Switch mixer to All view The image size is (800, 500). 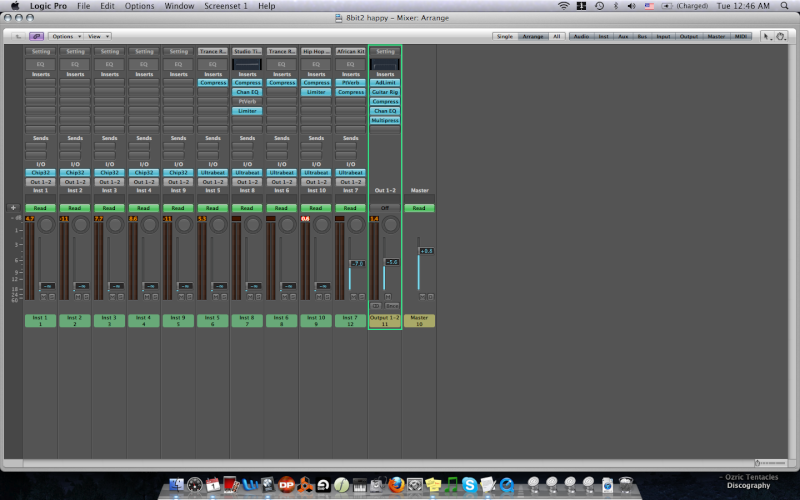(x=557, y=36)
